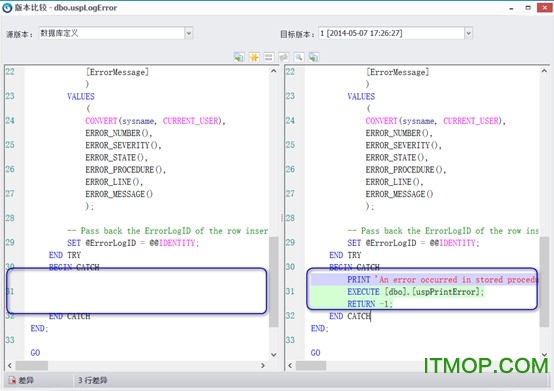
Task: Click the right pane vertical scroll down arrow
Action: [x=544, y=354]
